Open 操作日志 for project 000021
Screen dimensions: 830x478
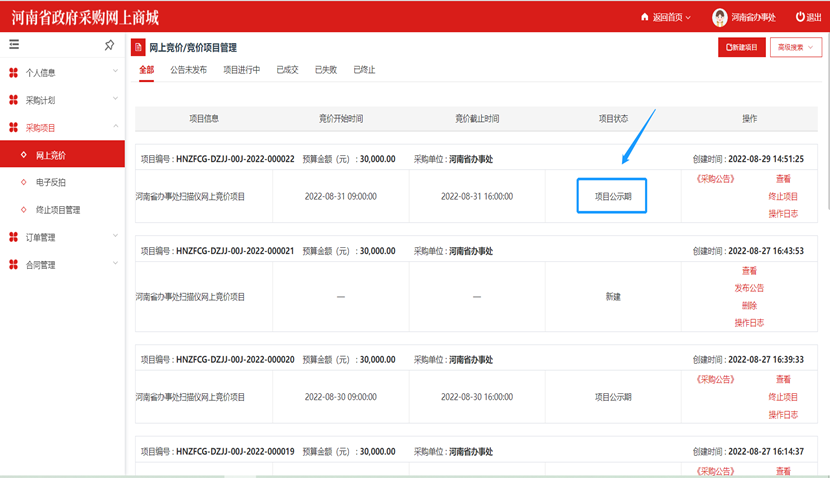pos(749,323)
